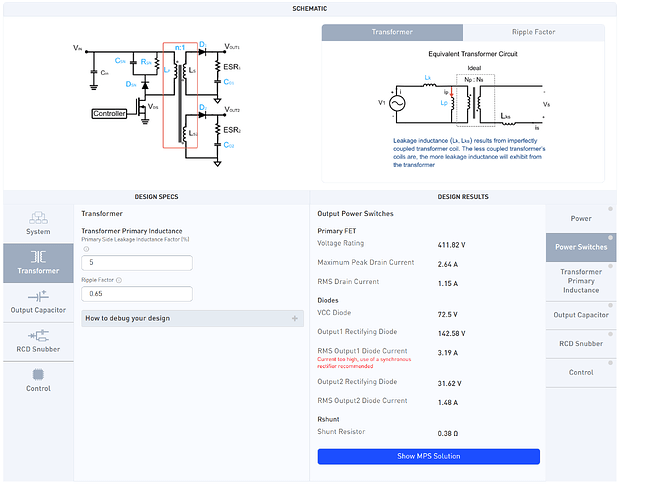Click the ESR1 resistor in schematic
The image size is (671, 500).
click(217, 67)
